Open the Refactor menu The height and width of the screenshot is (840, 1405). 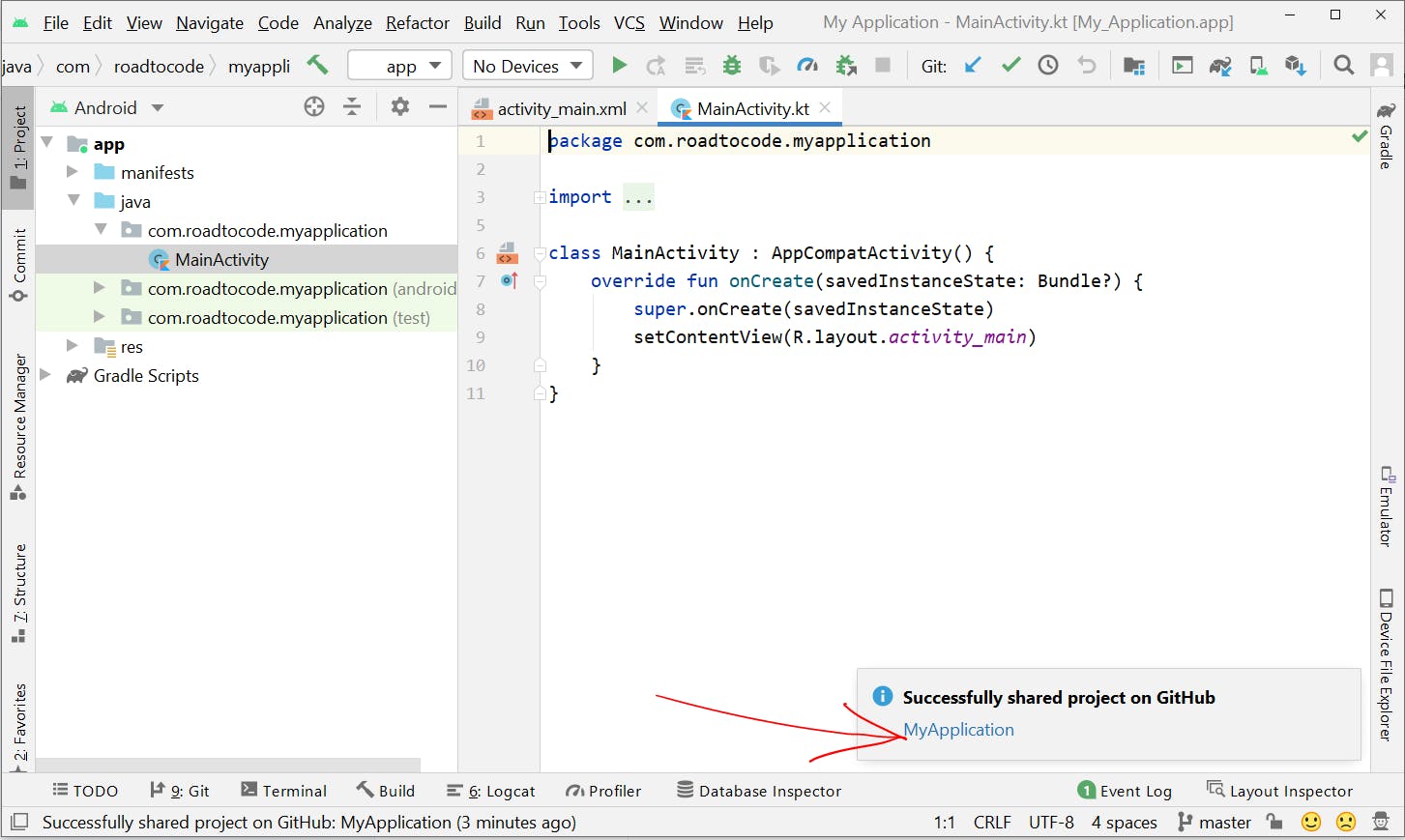pyautogui.click(x=418, y=22)
